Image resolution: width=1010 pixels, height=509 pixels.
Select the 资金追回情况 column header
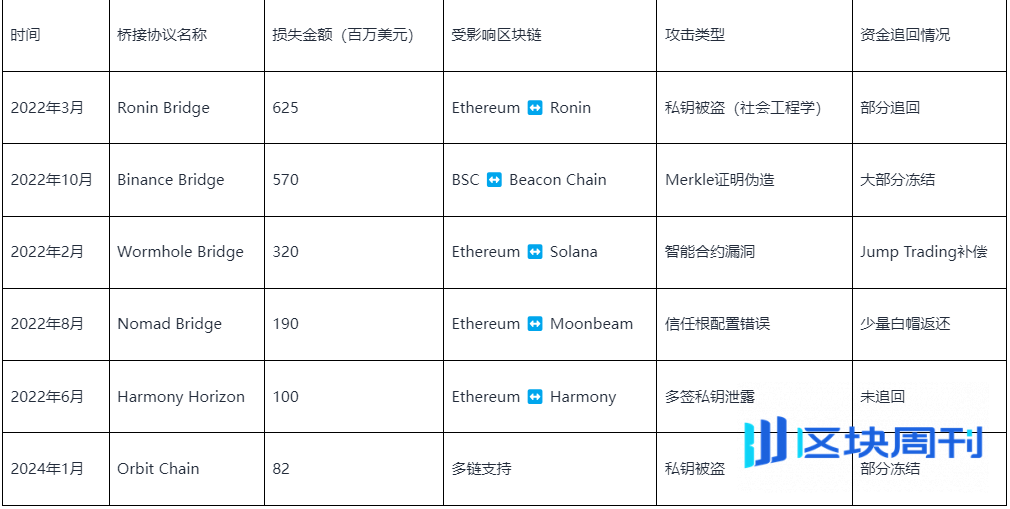tap(931, 35)
